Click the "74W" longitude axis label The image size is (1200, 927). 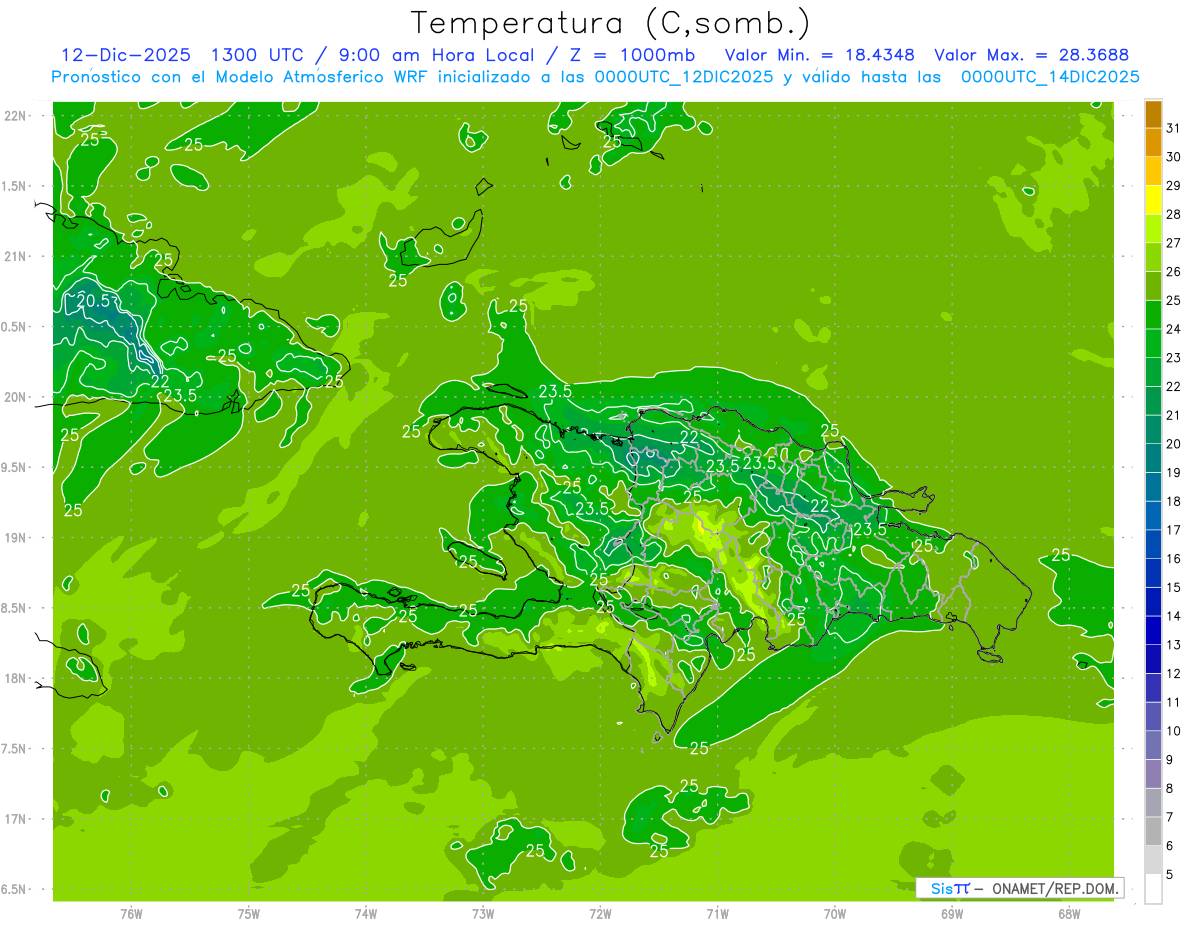366,913
